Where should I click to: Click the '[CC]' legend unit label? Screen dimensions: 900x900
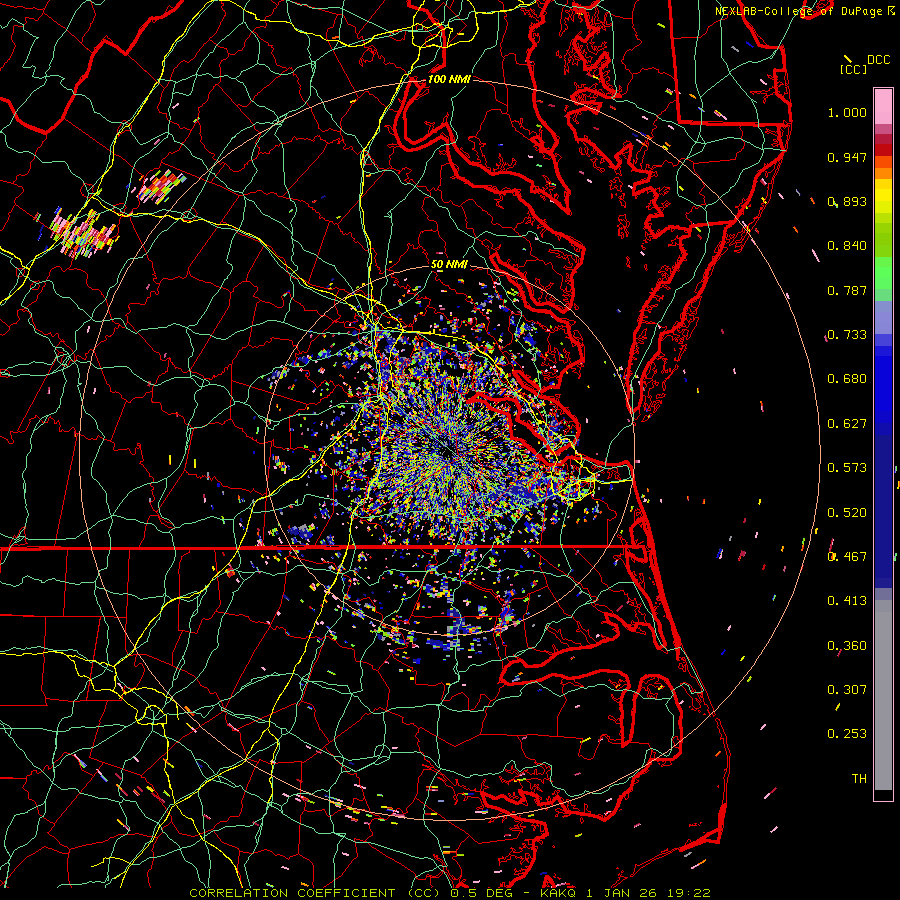pyautogui.click(x=854, y=69)
